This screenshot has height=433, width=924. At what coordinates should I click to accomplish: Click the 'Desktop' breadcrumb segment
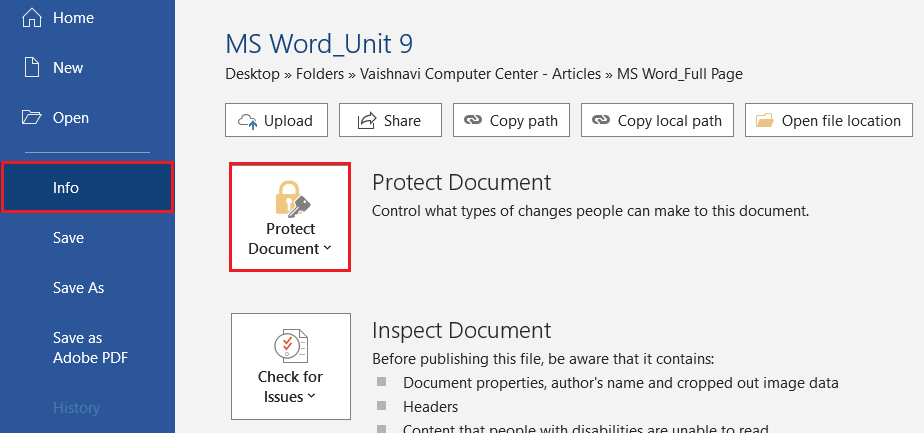(252, 74)
